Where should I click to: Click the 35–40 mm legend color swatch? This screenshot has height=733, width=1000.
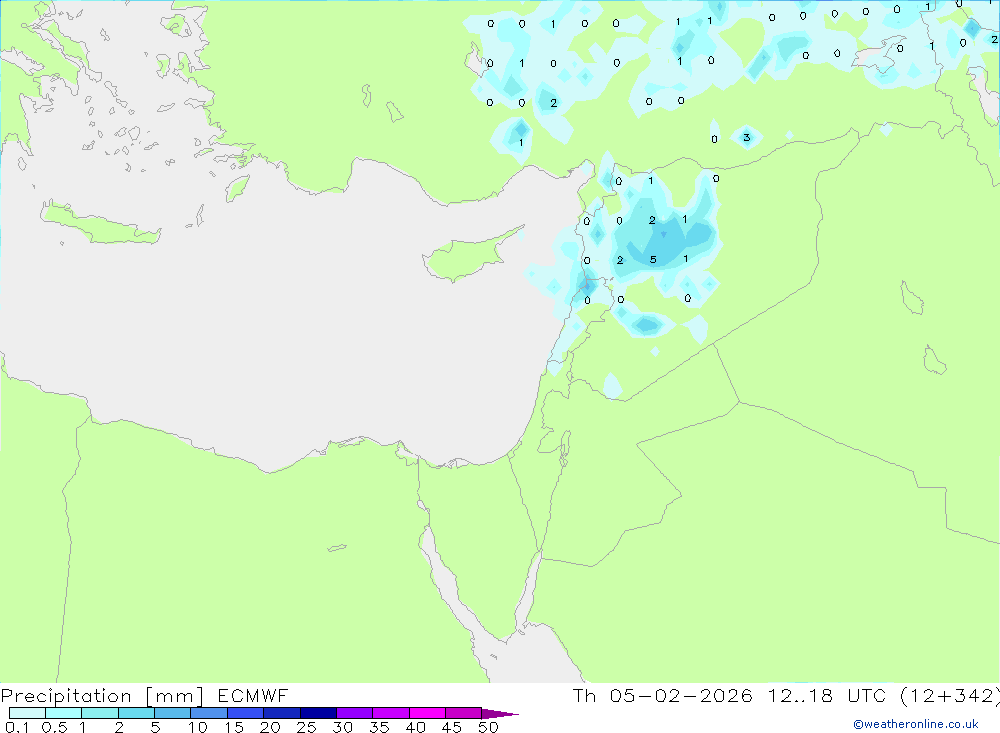tap(391, 713)
